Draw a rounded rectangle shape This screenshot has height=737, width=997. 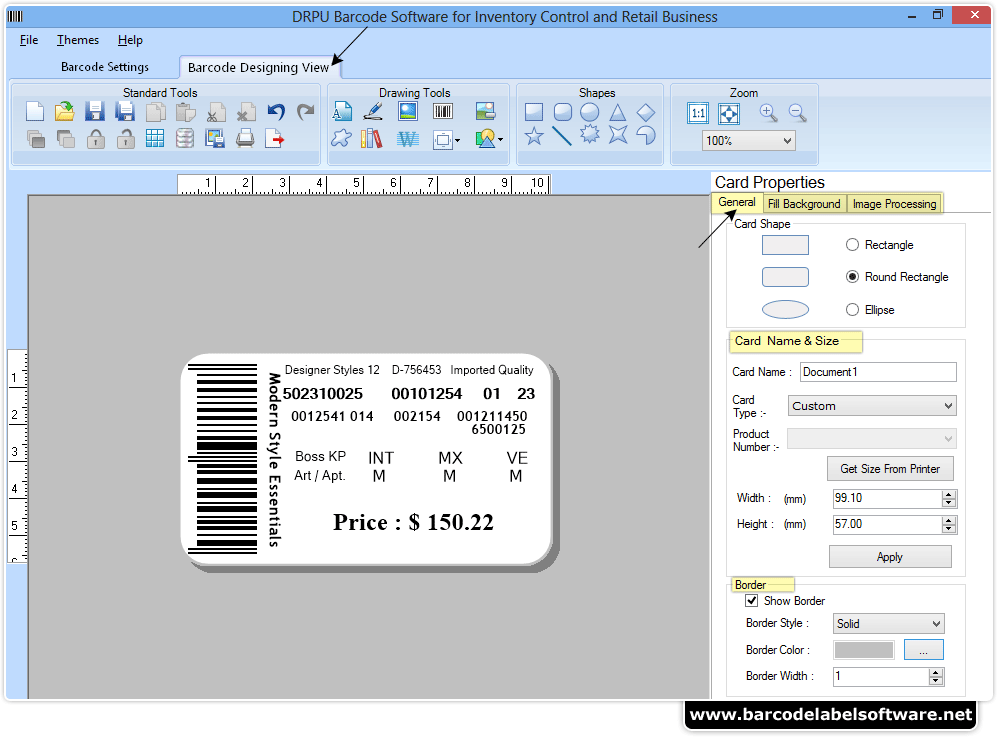tap(563, 113)
